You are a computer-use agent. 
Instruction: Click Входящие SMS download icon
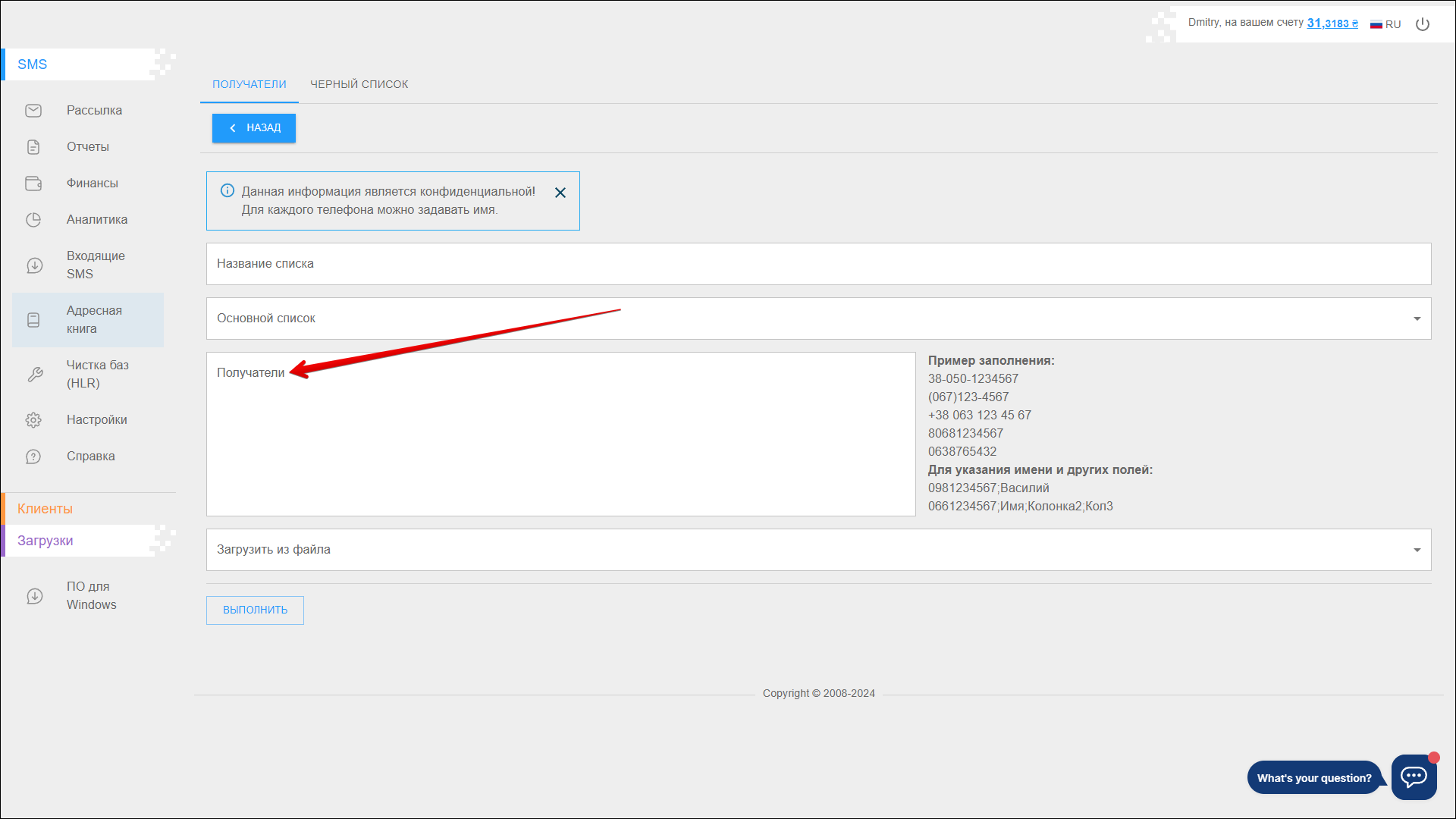pos(34,265)
